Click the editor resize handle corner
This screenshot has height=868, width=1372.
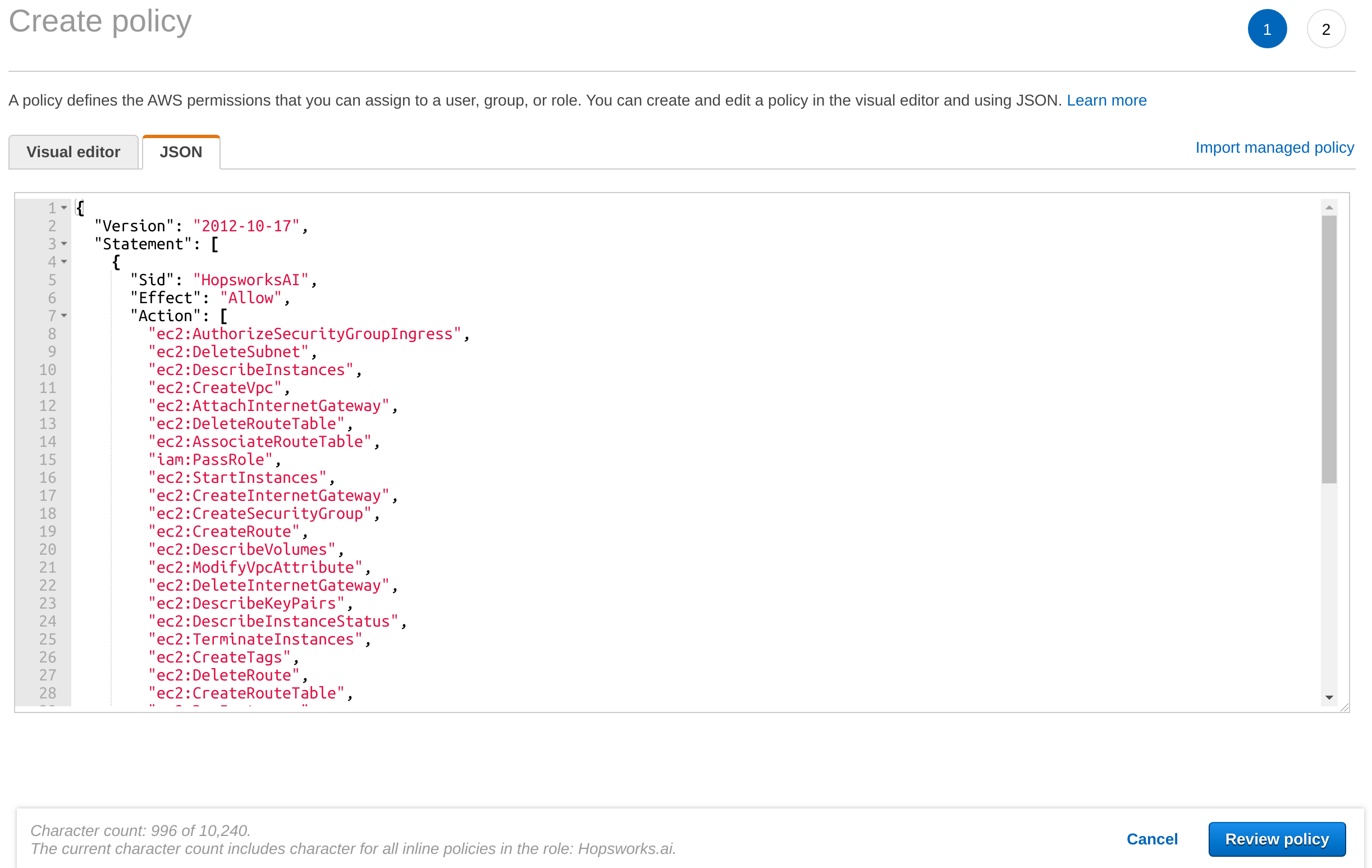pos(1344,707)
